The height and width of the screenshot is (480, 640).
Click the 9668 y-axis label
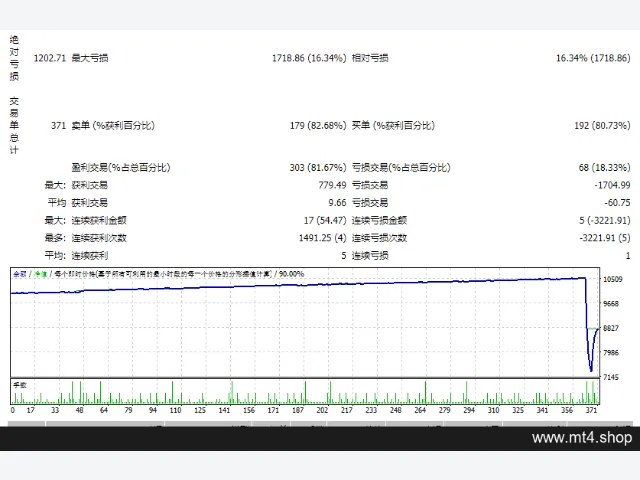[611, 304]
